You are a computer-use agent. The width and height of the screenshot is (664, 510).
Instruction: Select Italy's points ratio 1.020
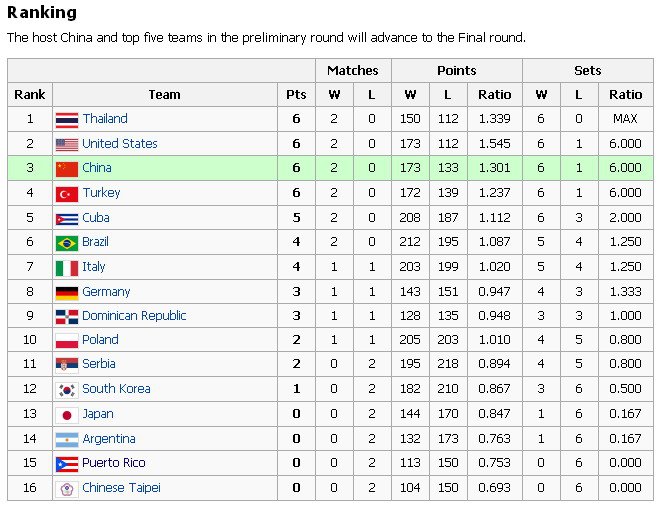coord(495,267)
